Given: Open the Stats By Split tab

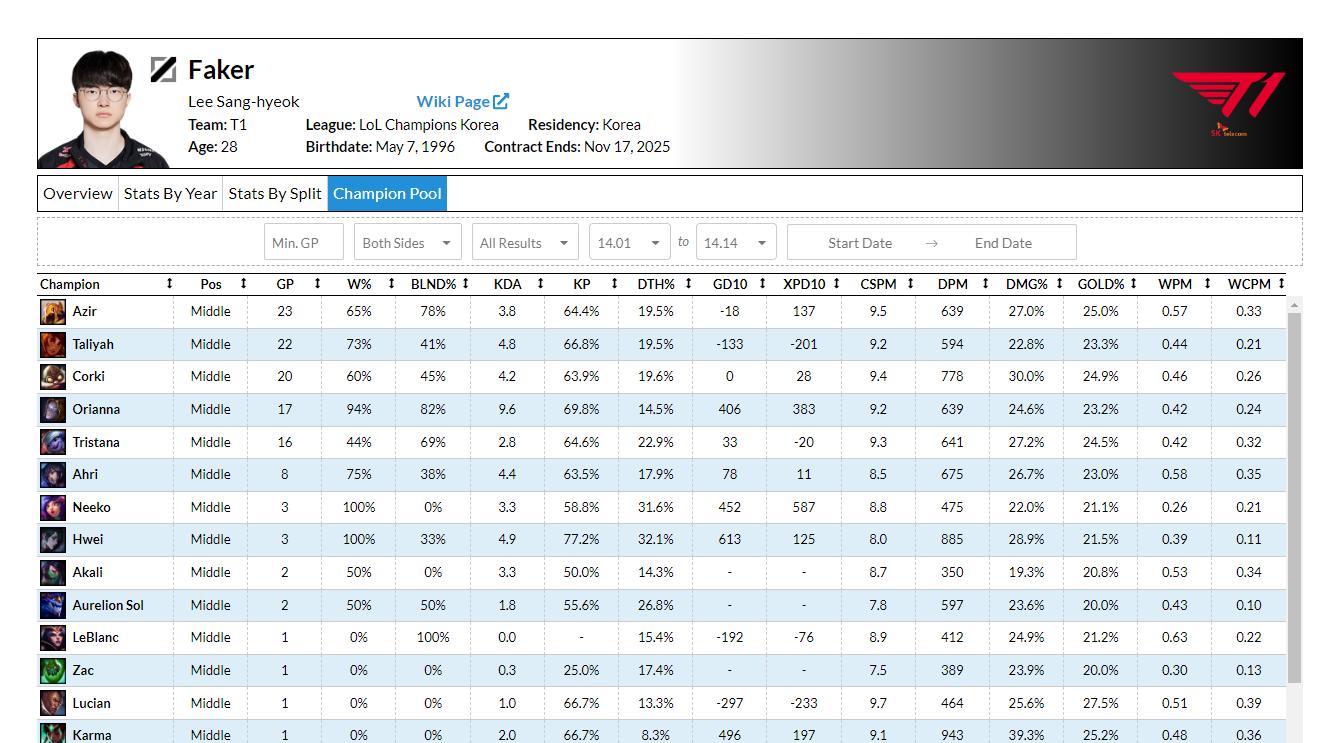Looking at the screenshot, I should coord(275,194).
